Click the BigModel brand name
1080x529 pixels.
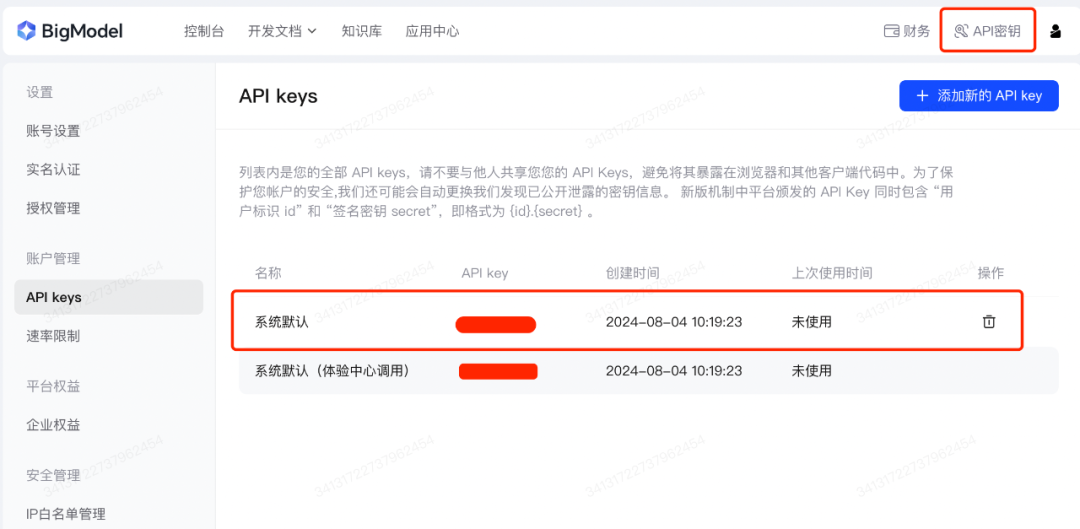coord(82,31)
